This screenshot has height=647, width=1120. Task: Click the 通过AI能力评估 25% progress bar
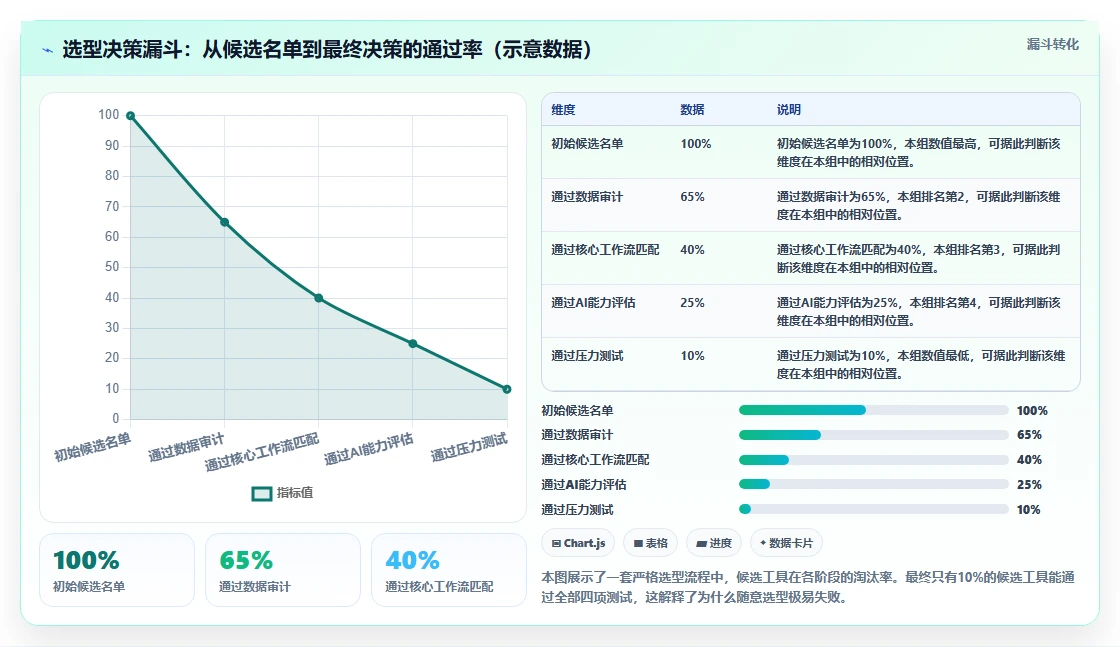pyautogui.click(x=874, y=484)
